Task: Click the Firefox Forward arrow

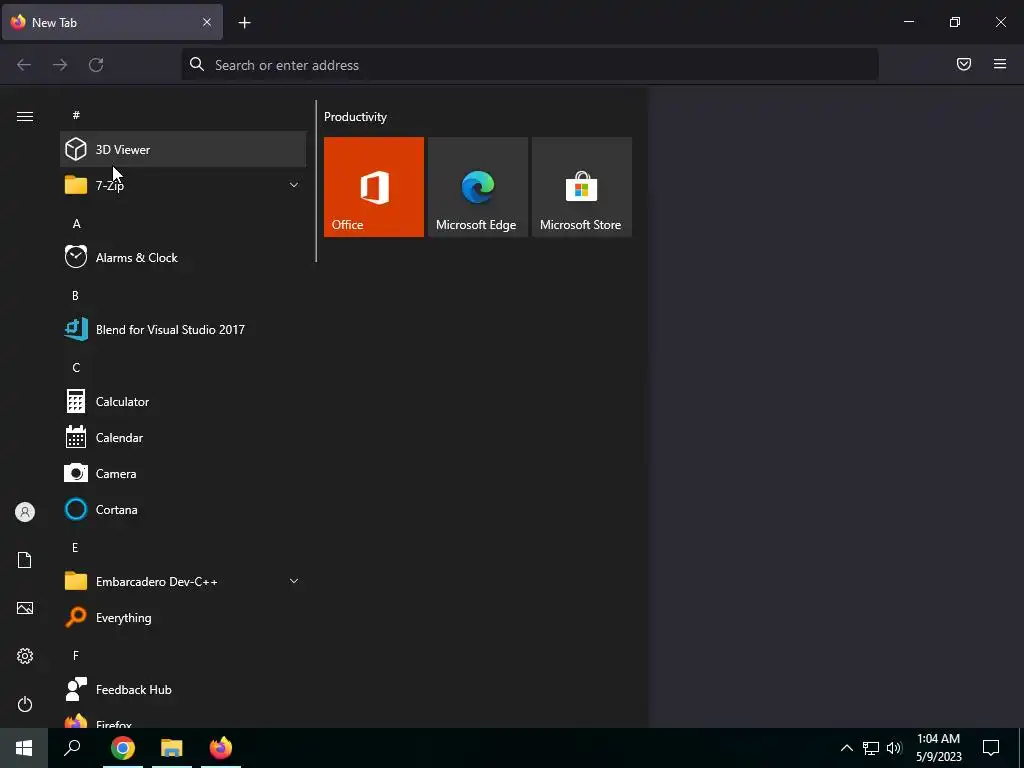Action: (x=60, y=65)
